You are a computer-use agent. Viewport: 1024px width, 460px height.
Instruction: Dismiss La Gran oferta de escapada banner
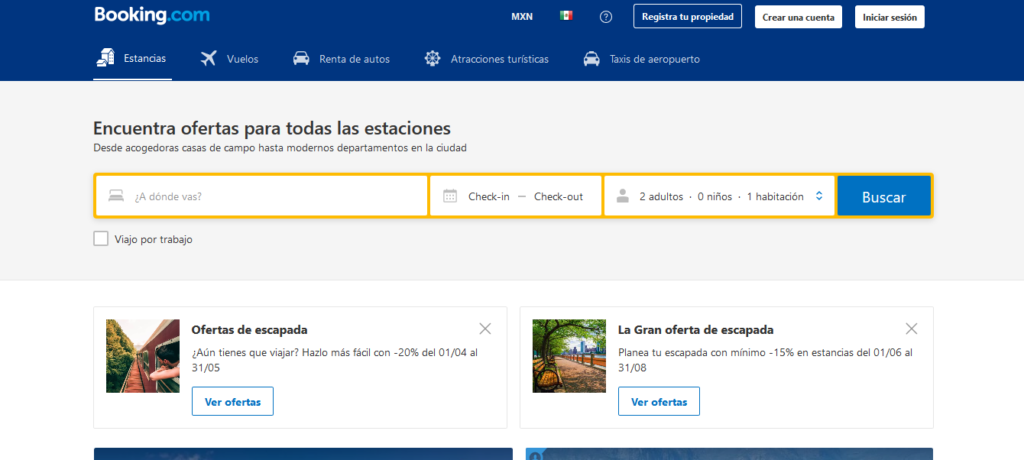pyautogui.click(x=912, y=329)
